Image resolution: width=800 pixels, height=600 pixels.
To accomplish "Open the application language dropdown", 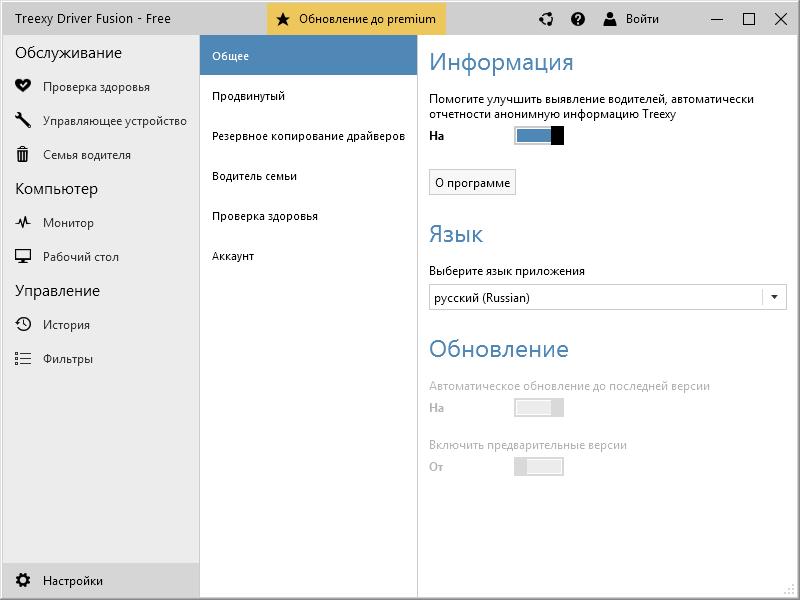I will click(608, 297).
